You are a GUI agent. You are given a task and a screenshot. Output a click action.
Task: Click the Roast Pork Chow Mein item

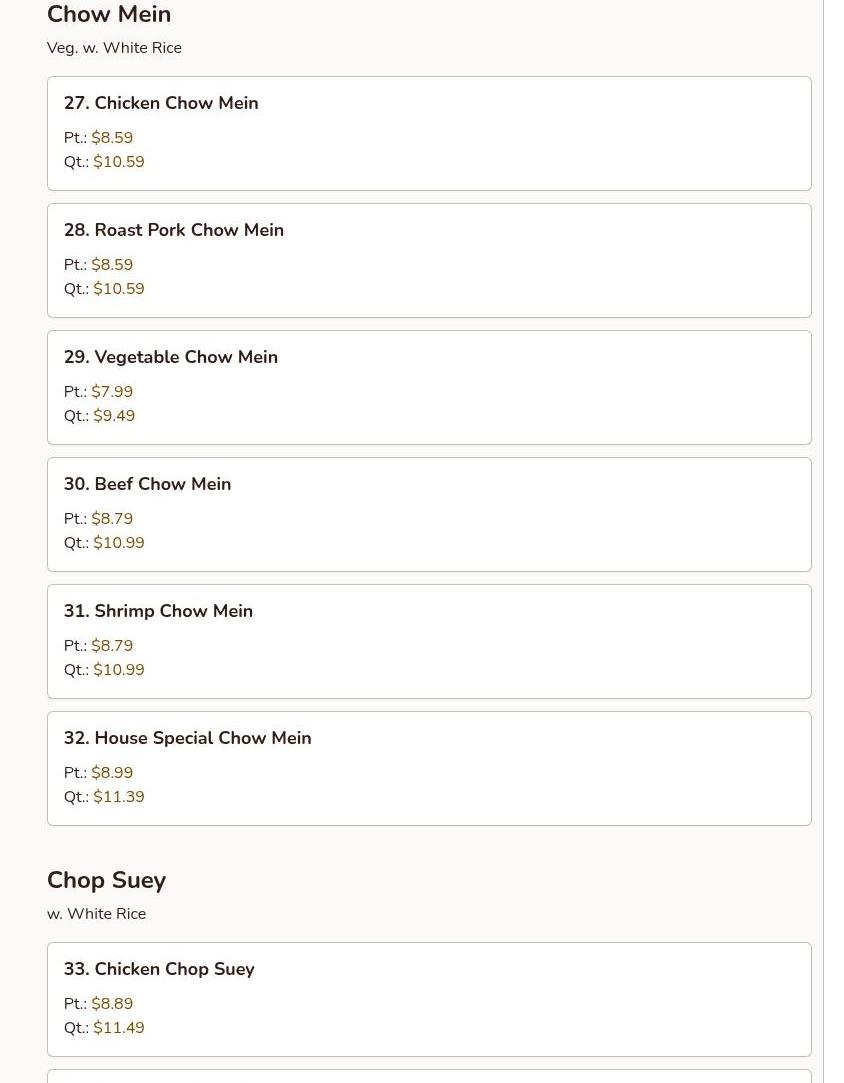174,230
